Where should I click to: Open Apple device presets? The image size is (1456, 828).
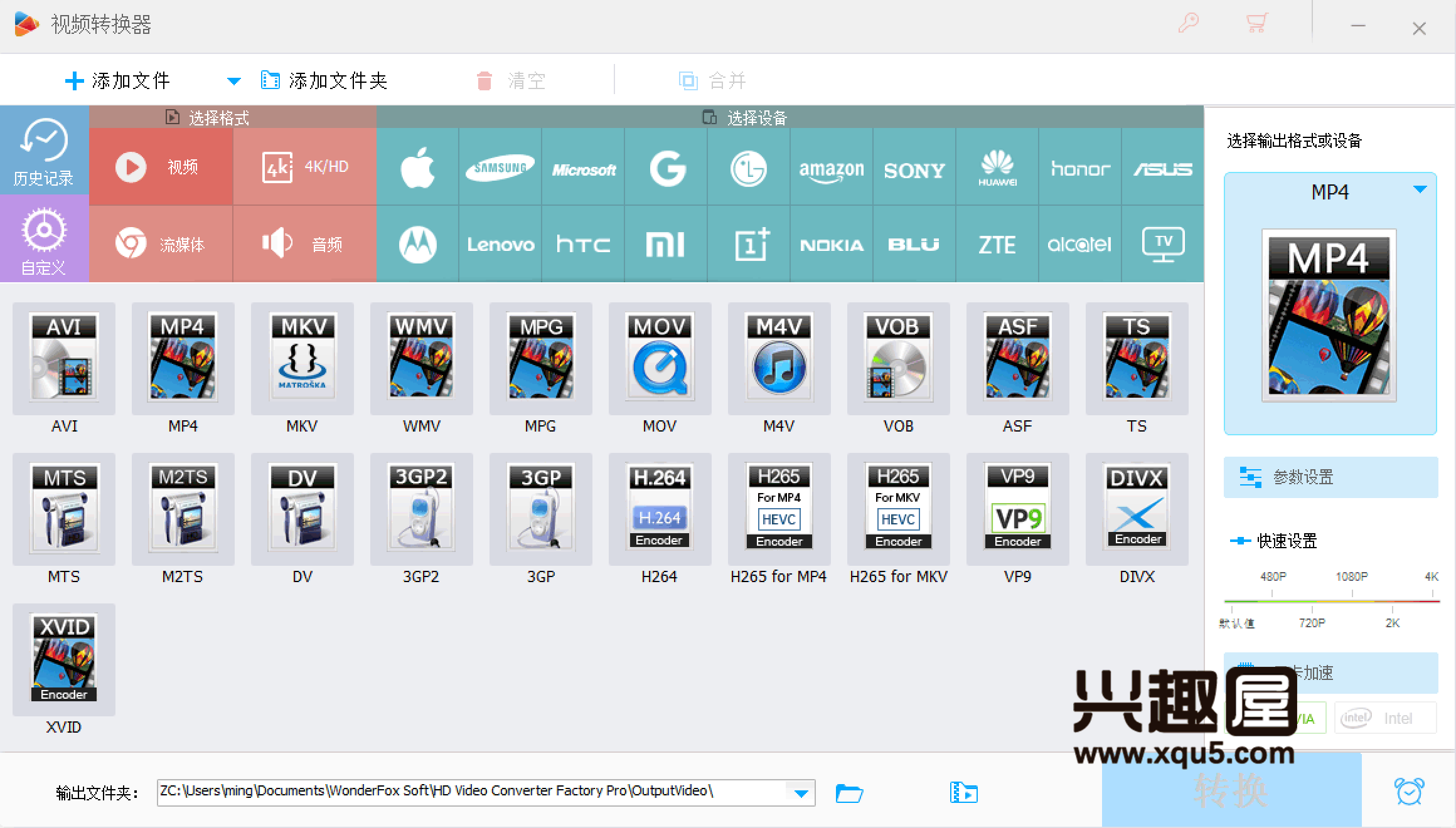[x=418, y=167]
